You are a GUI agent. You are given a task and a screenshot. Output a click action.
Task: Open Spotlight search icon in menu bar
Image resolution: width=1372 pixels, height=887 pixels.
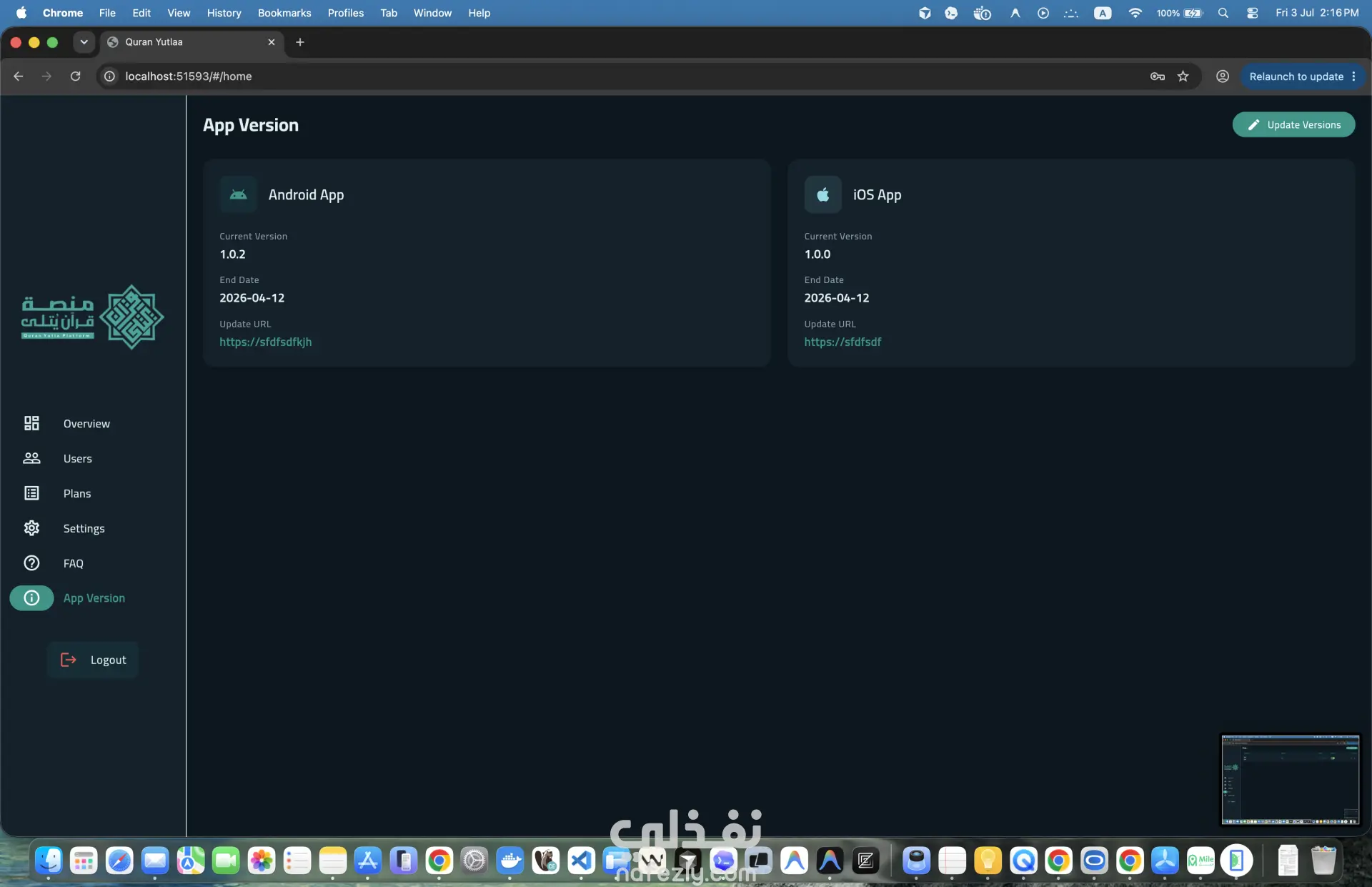tap(1223, 13)
